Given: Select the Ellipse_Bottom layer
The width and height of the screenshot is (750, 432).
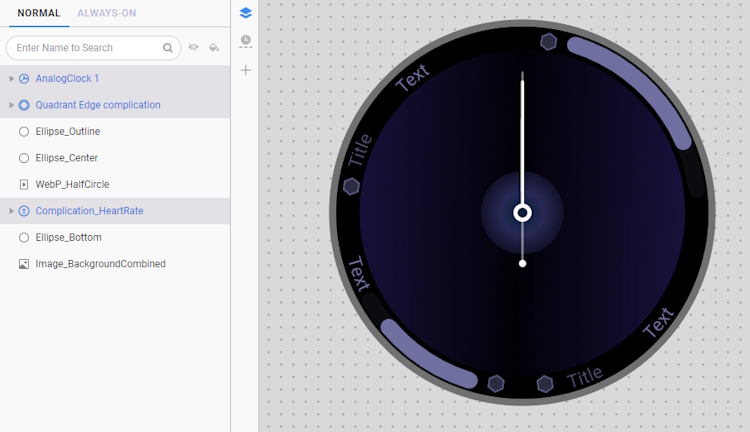Looking at the screenshot, I should pyautogui.click(x=68, y=238).
